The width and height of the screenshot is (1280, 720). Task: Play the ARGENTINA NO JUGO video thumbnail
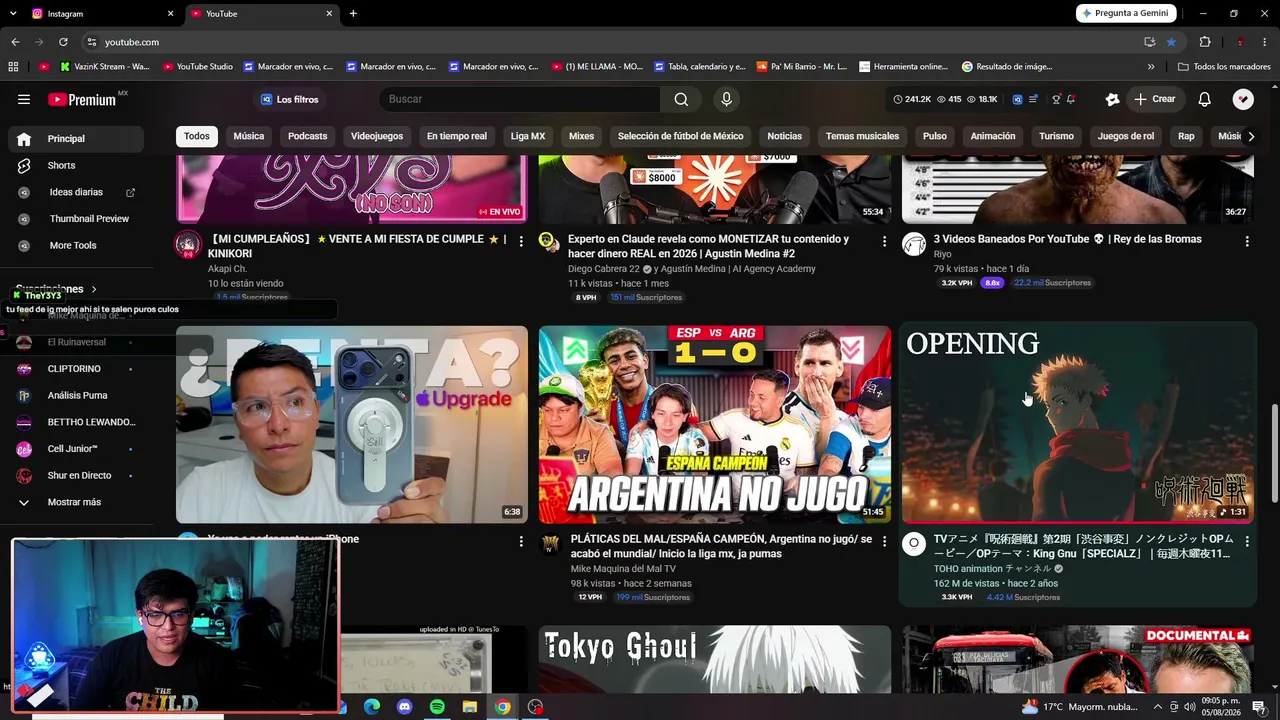[715, 424]
